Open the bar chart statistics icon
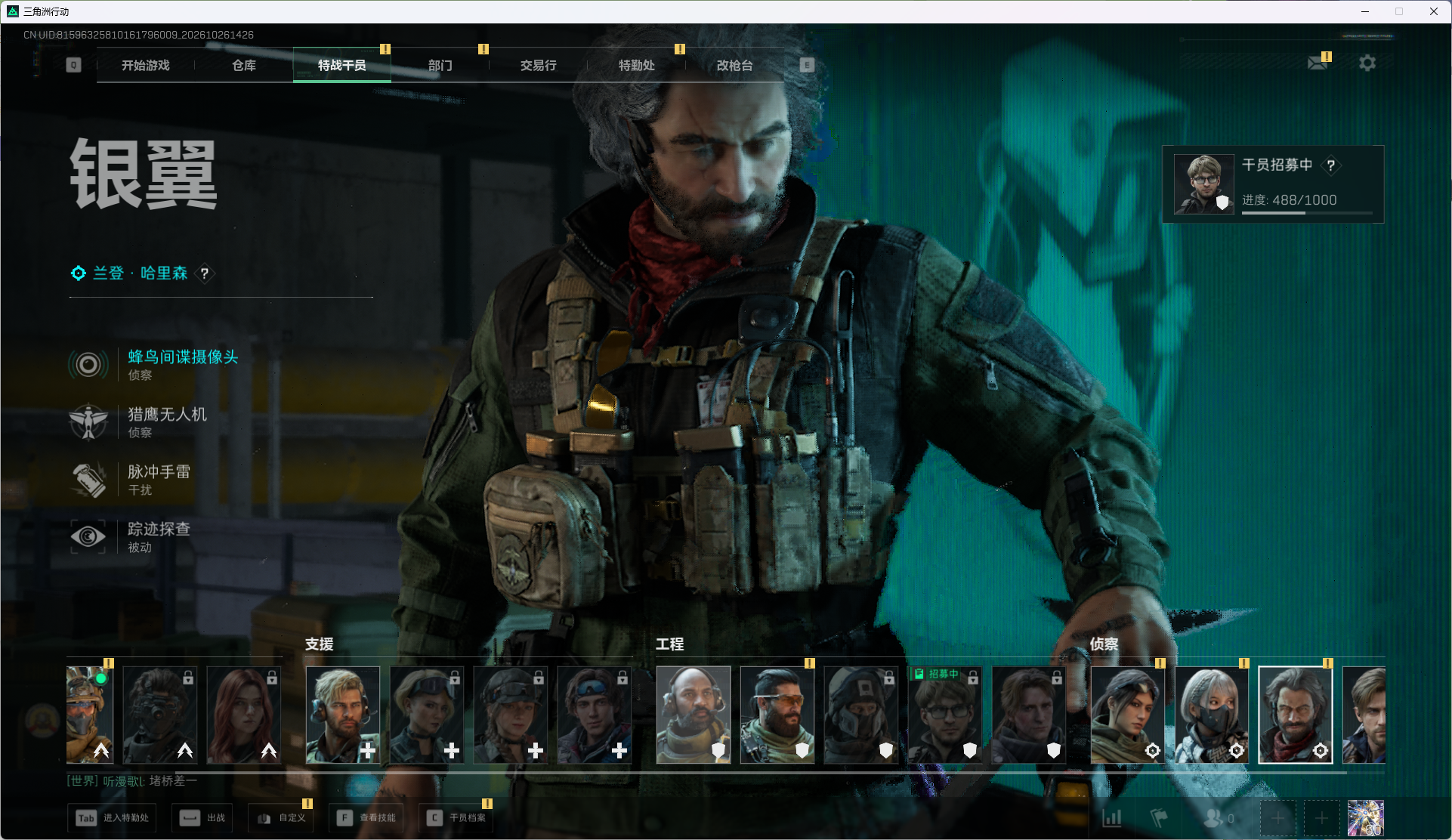Viewport: 1452px width, 840px height. coord(1112,818)
